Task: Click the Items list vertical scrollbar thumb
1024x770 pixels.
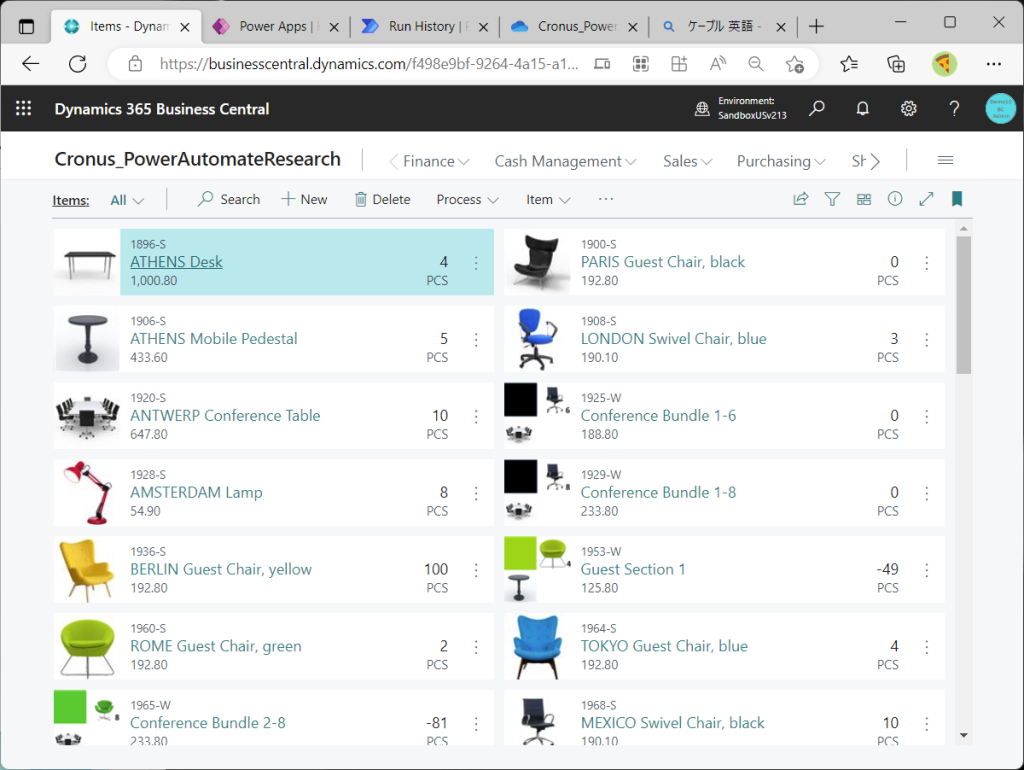Action: (x=964, y=305)
